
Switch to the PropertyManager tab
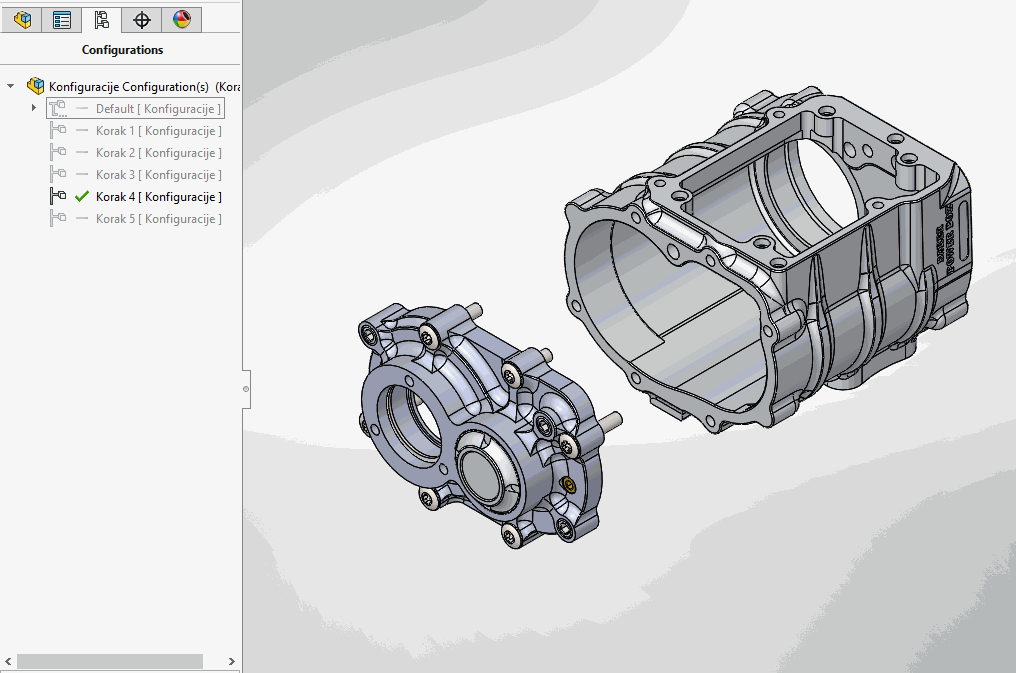pyautogui.click(x=62, y=20)
